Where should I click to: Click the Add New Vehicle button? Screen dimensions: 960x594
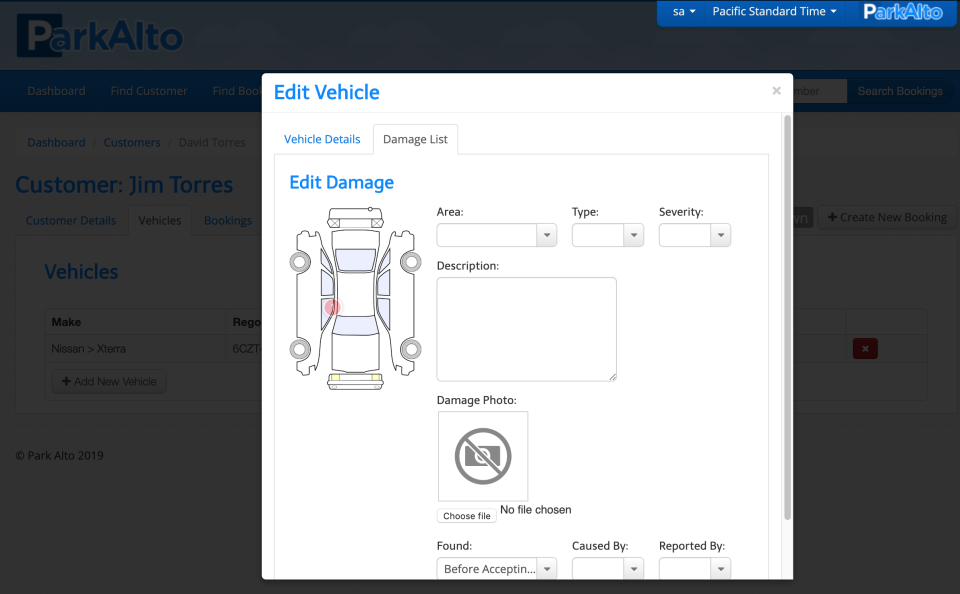[x=109, y=381]
